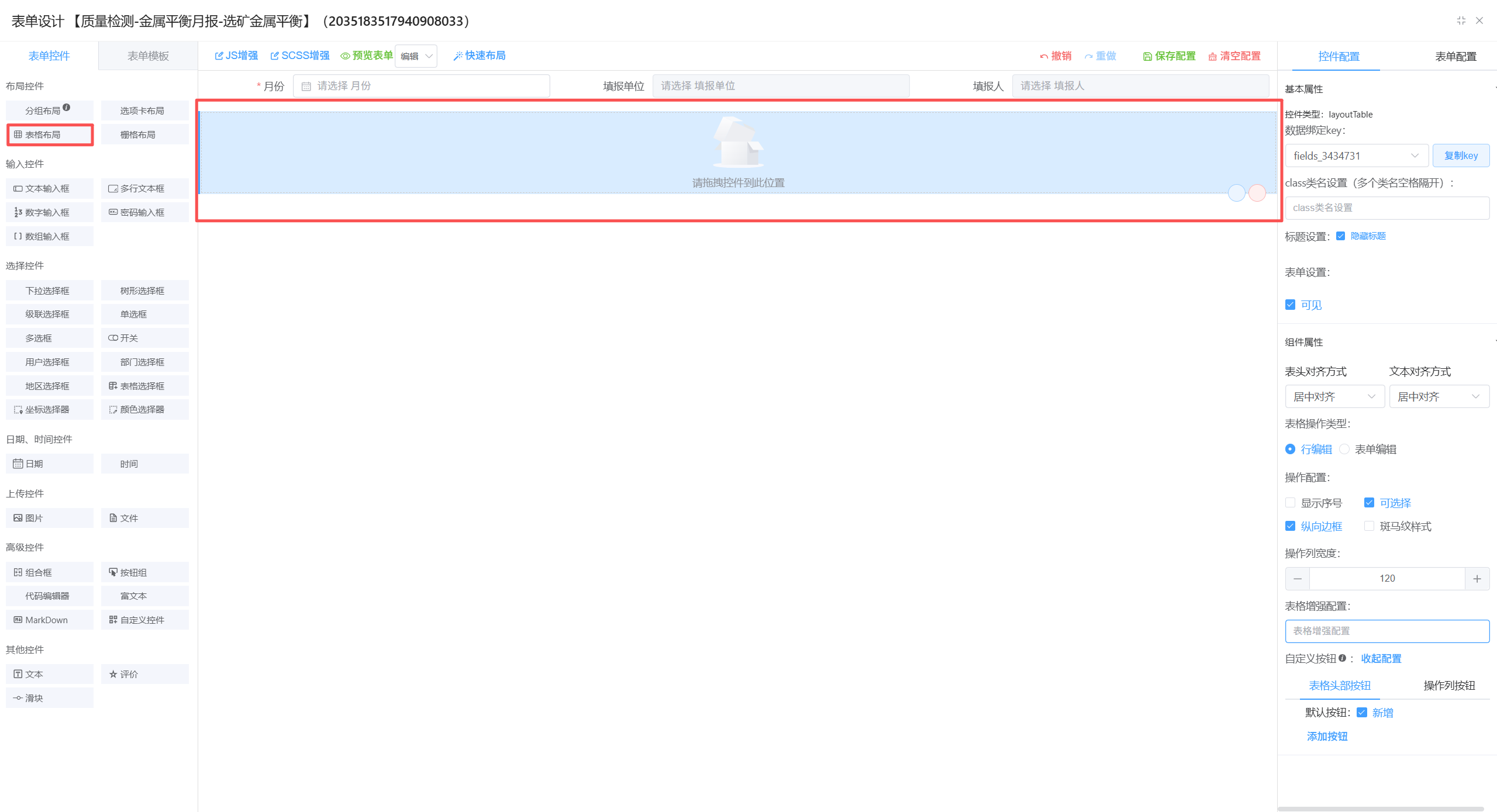Expand the 数据绑定key fields dropdown

pos(1356,156)
